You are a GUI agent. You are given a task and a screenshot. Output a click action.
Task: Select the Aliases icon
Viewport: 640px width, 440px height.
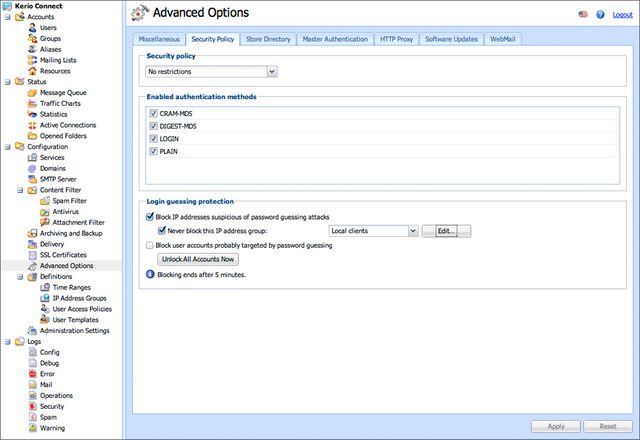[x=33, y=49]
